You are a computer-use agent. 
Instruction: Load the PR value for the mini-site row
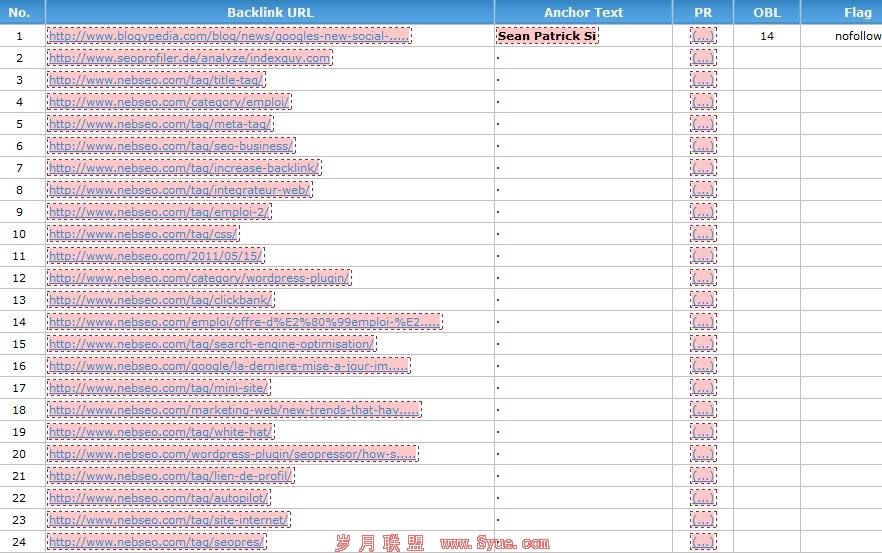click(703, 388)
